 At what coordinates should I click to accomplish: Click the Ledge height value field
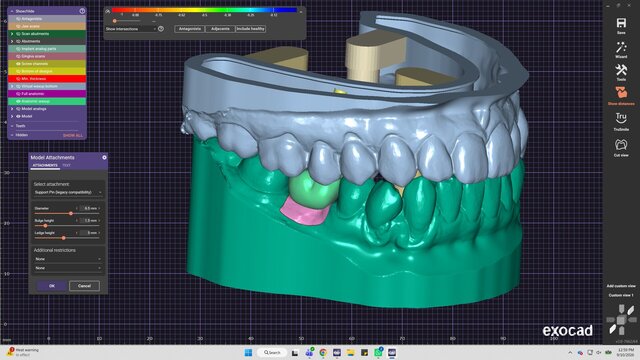pos(89,233)
